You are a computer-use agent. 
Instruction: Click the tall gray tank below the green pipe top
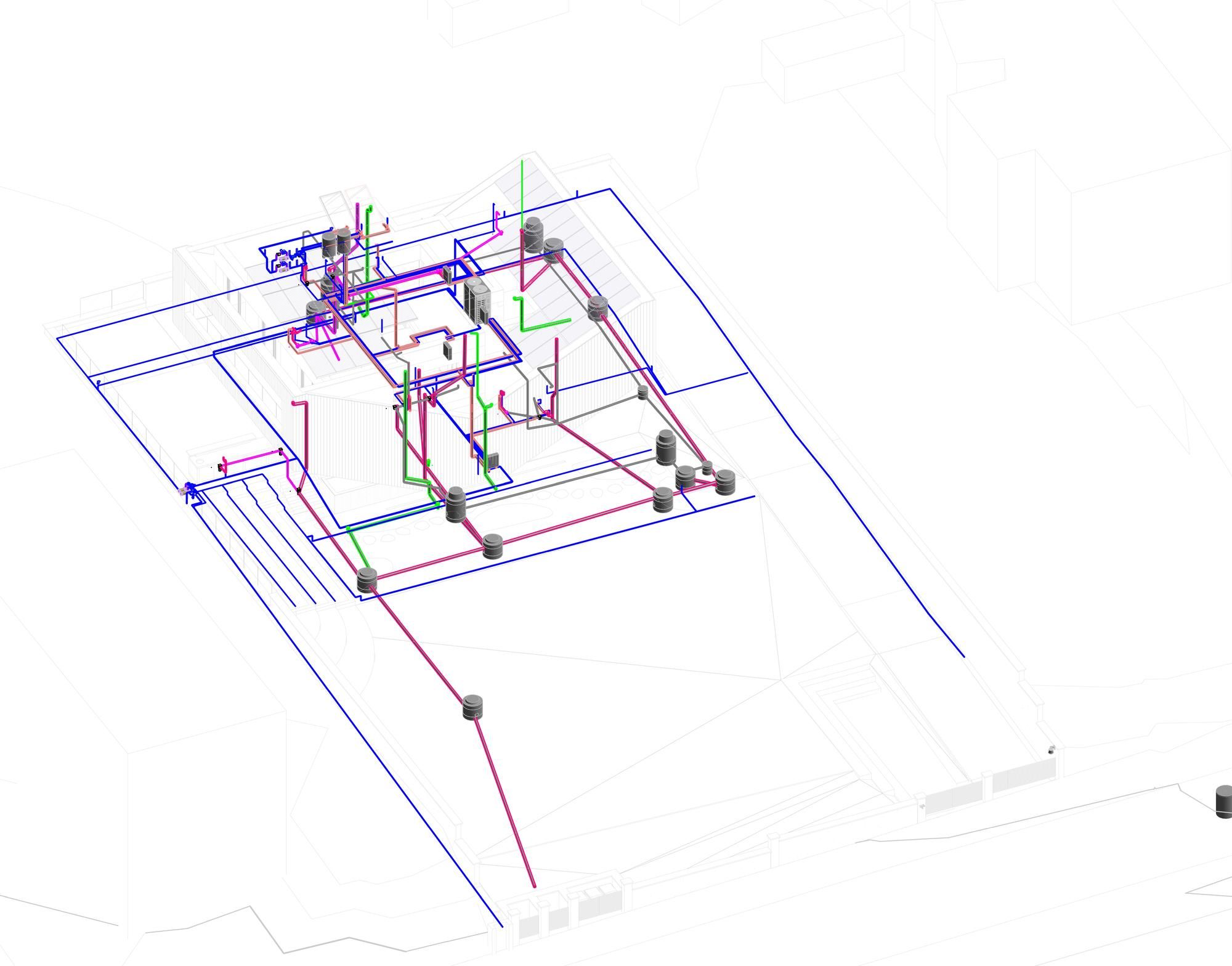click(532, 234)
